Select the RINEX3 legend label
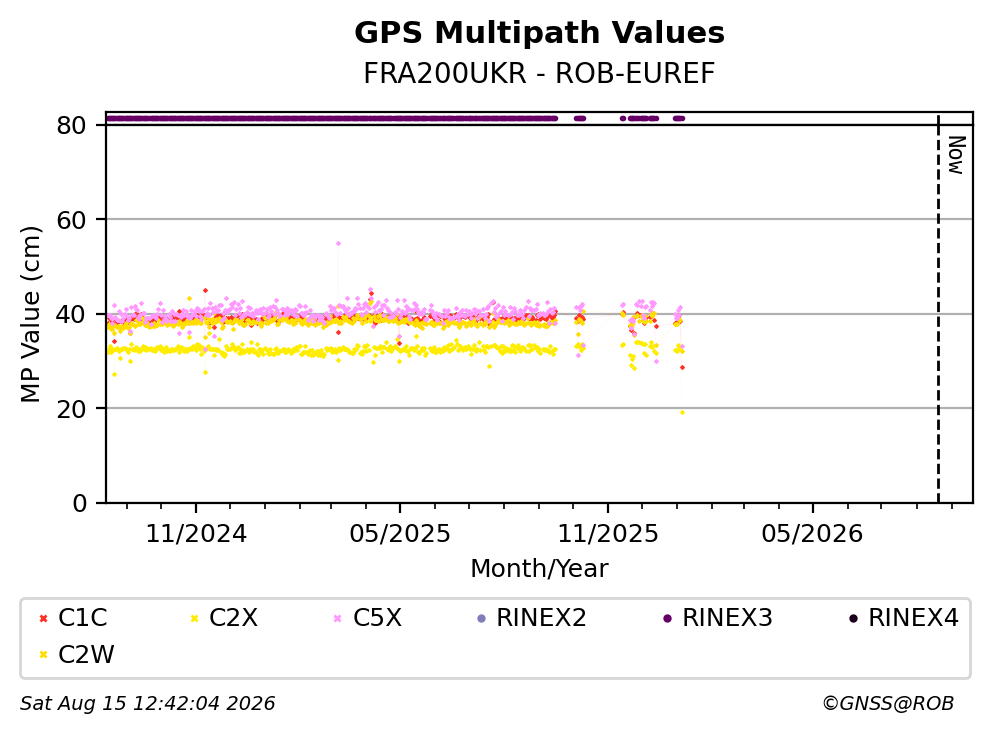 [727, 618]
